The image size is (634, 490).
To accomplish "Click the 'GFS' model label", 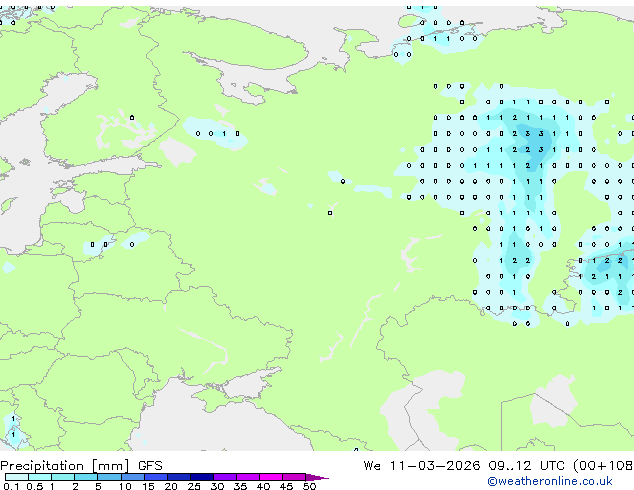I will (x=150, y=466).
